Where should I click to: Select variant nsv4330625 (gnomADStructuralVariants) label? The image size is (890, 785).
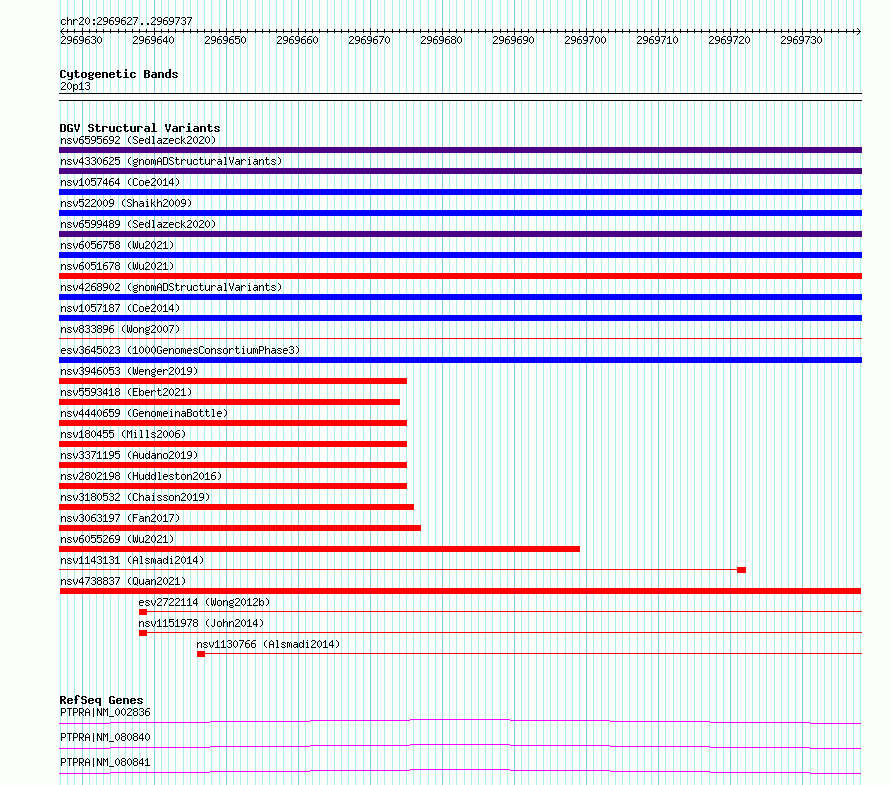[171, 161]
